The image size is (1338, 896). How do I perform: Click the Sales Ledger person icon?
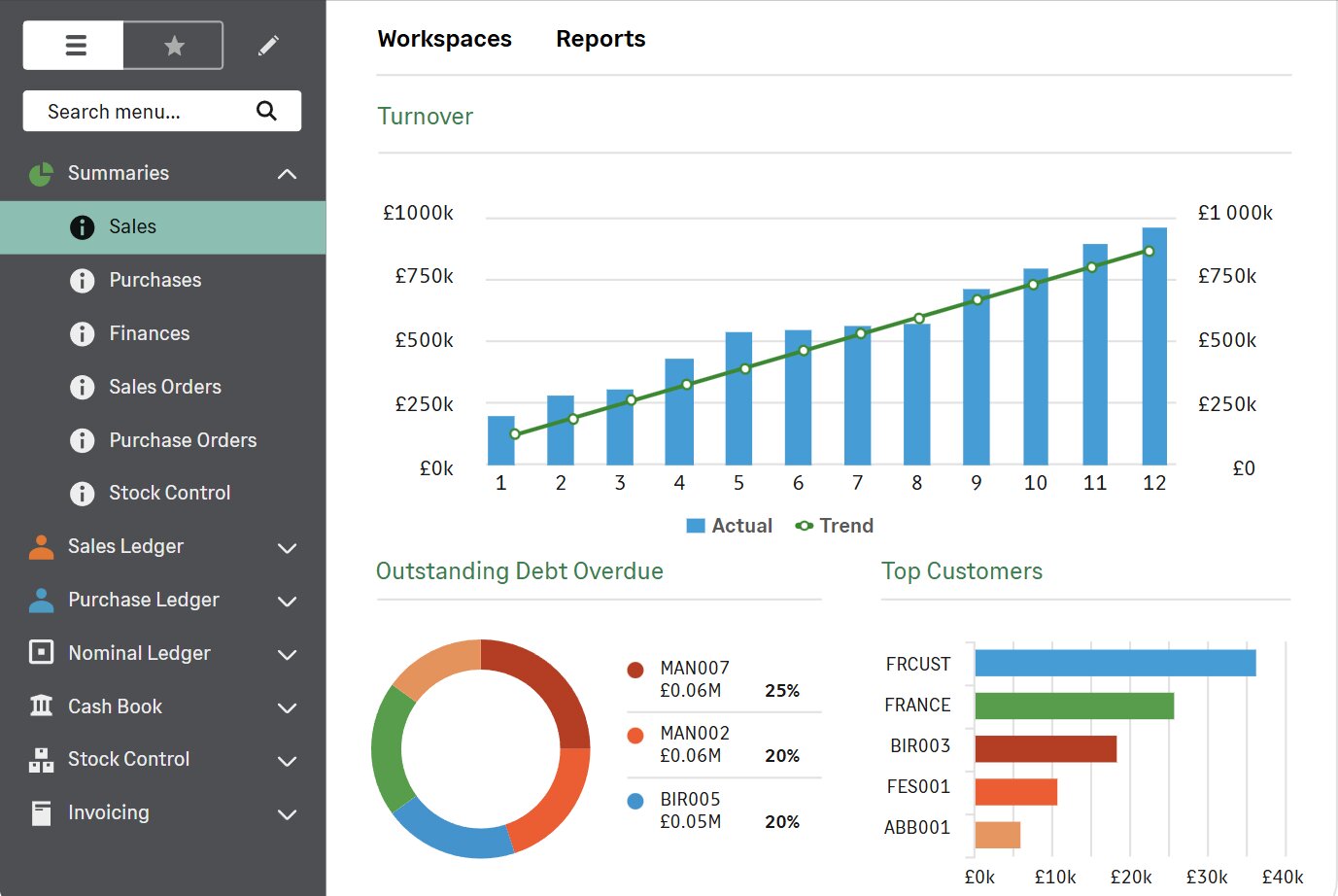pos(41,547)
